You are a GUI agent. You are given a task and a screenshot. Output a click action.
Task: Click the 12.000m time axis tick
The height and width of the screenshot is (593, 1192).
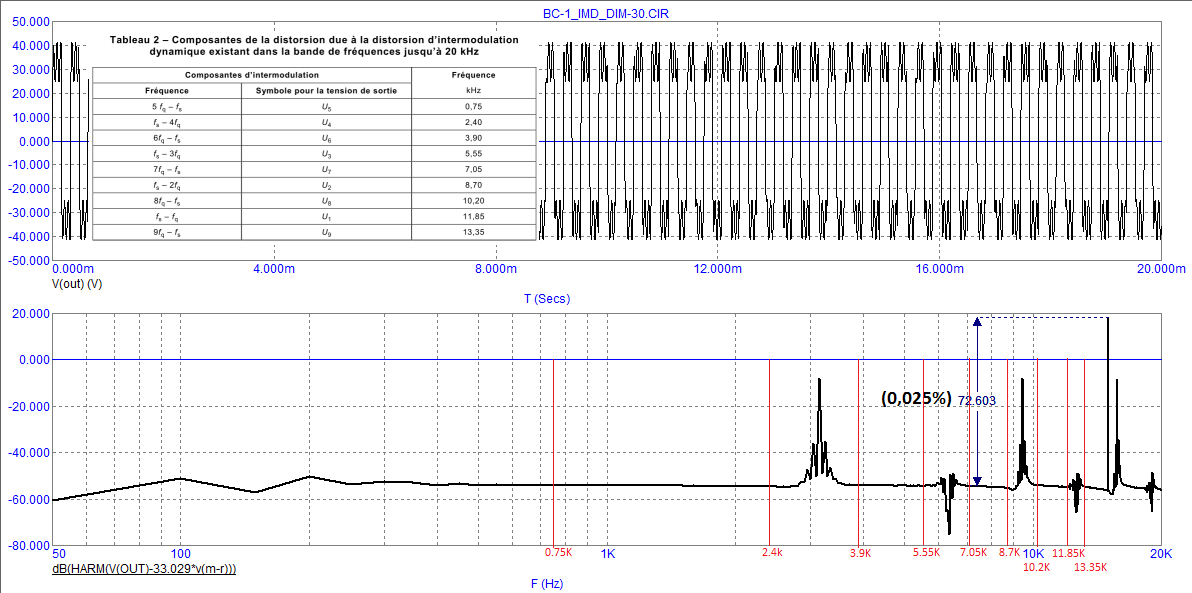point(718,269)
